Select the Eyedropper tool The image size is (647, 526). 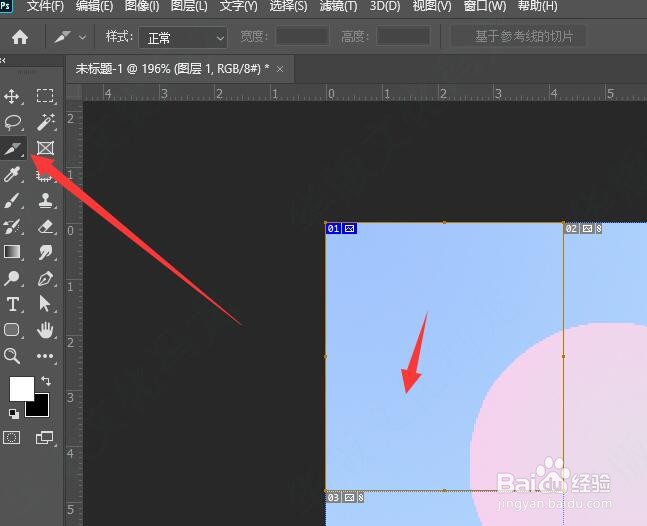pos(12,174)
